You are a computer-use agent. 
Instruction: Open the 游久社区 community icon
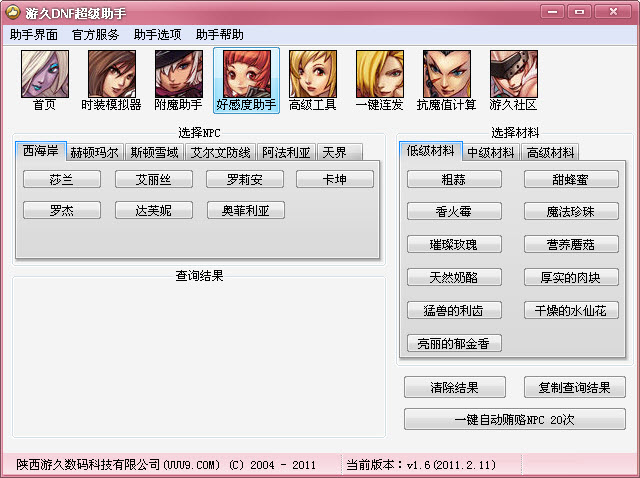point(513,80)
